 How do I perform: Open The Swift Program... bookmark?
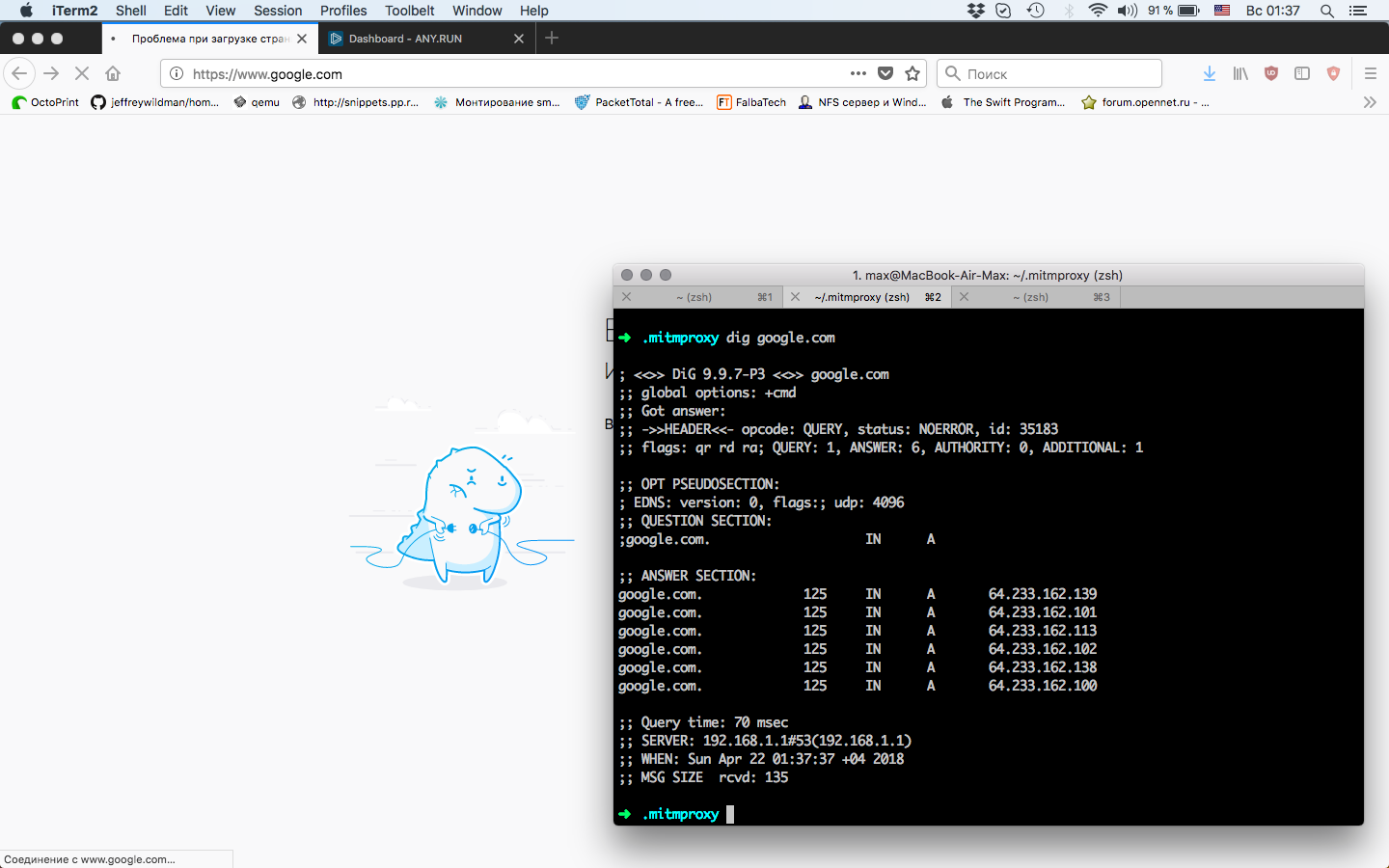pyautogui.click(x=1003, y=102)
